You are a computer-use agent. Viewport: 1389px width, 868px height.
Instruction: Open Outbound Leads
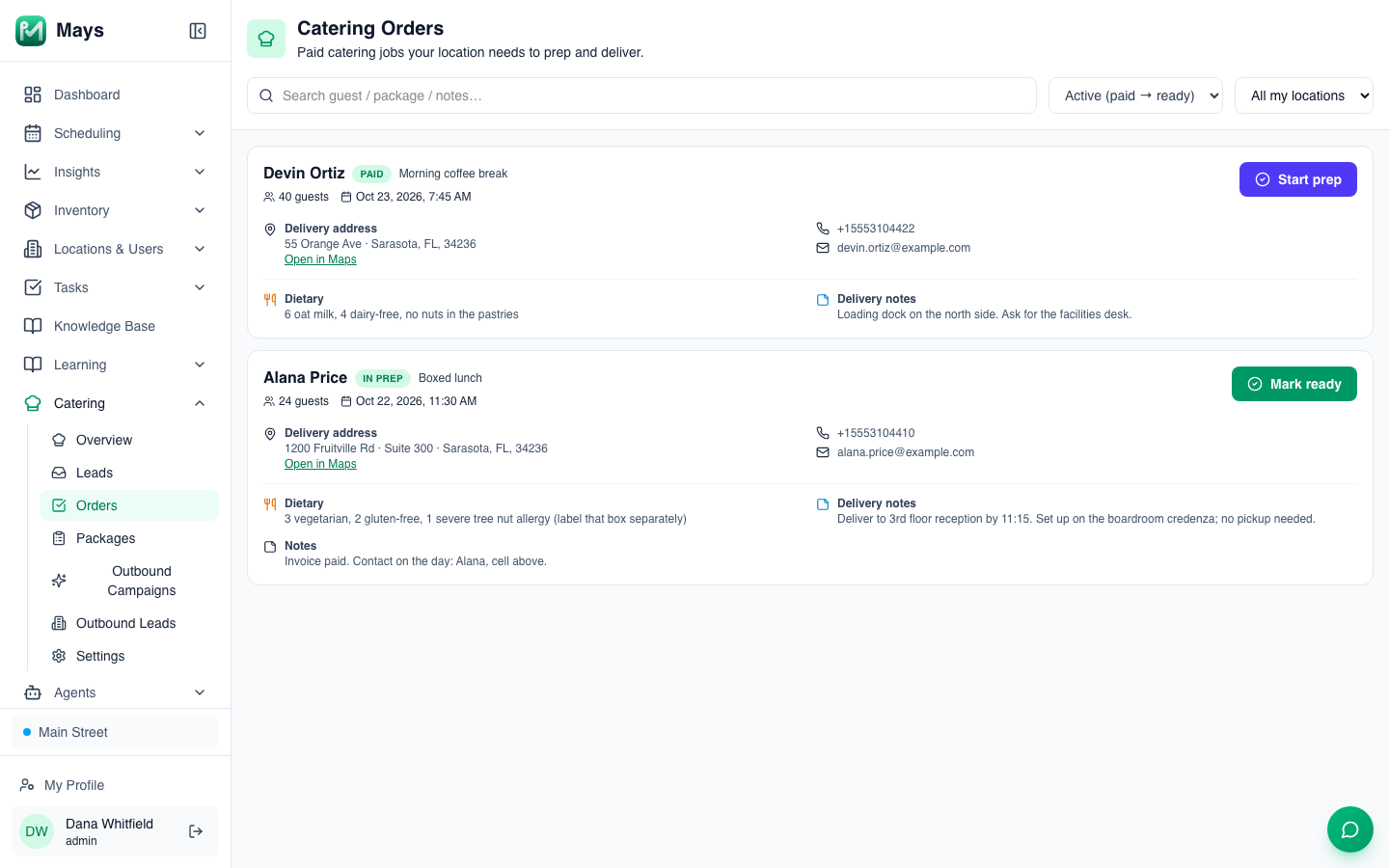point(129,623)
